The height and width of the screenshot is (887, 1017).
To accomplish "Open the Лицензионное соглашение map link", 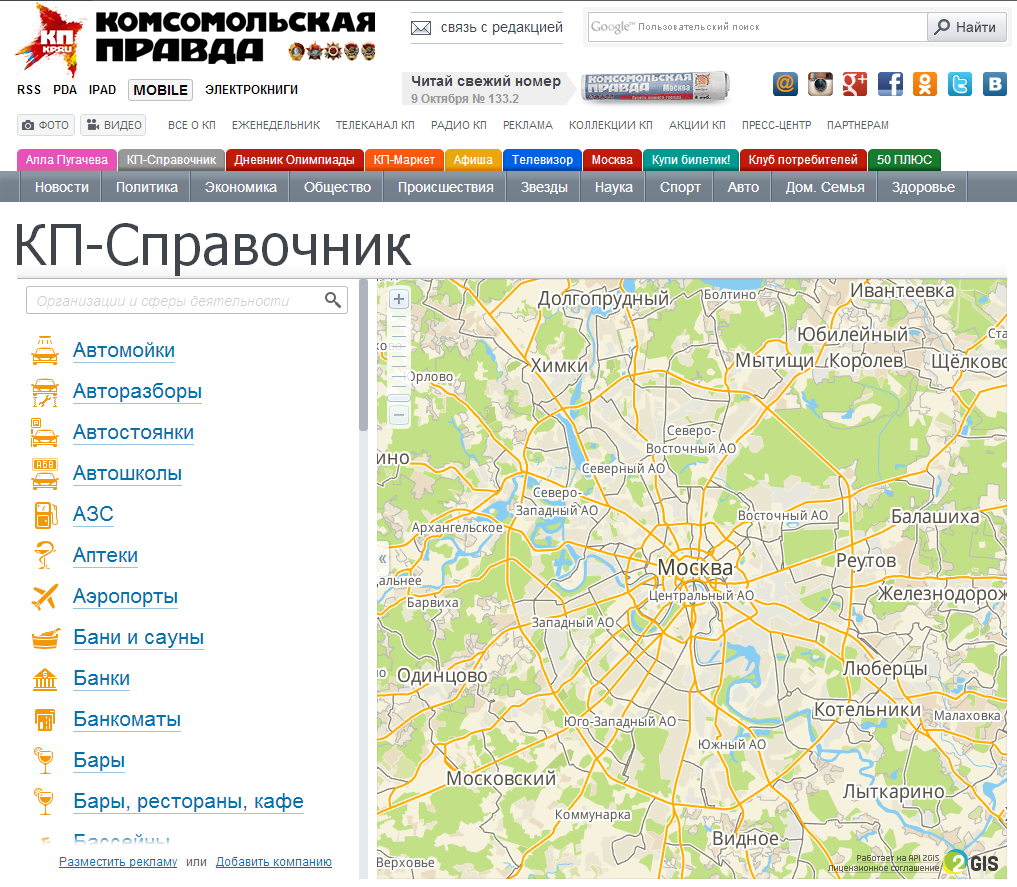I will [883, 868].
